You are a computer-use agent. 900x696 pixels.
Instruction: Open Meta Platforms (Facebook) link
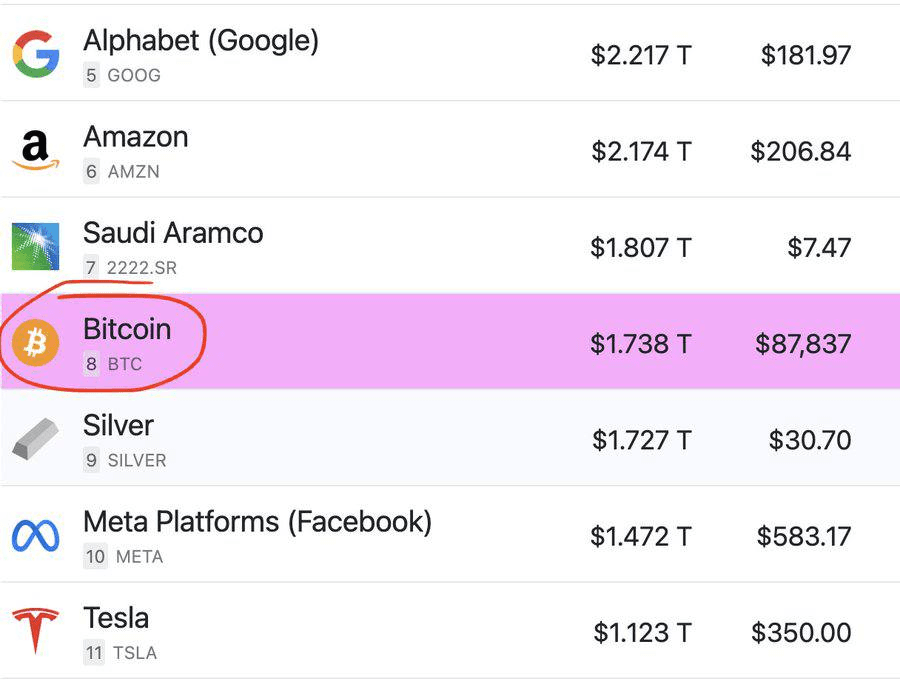click(x=258, y=522)
